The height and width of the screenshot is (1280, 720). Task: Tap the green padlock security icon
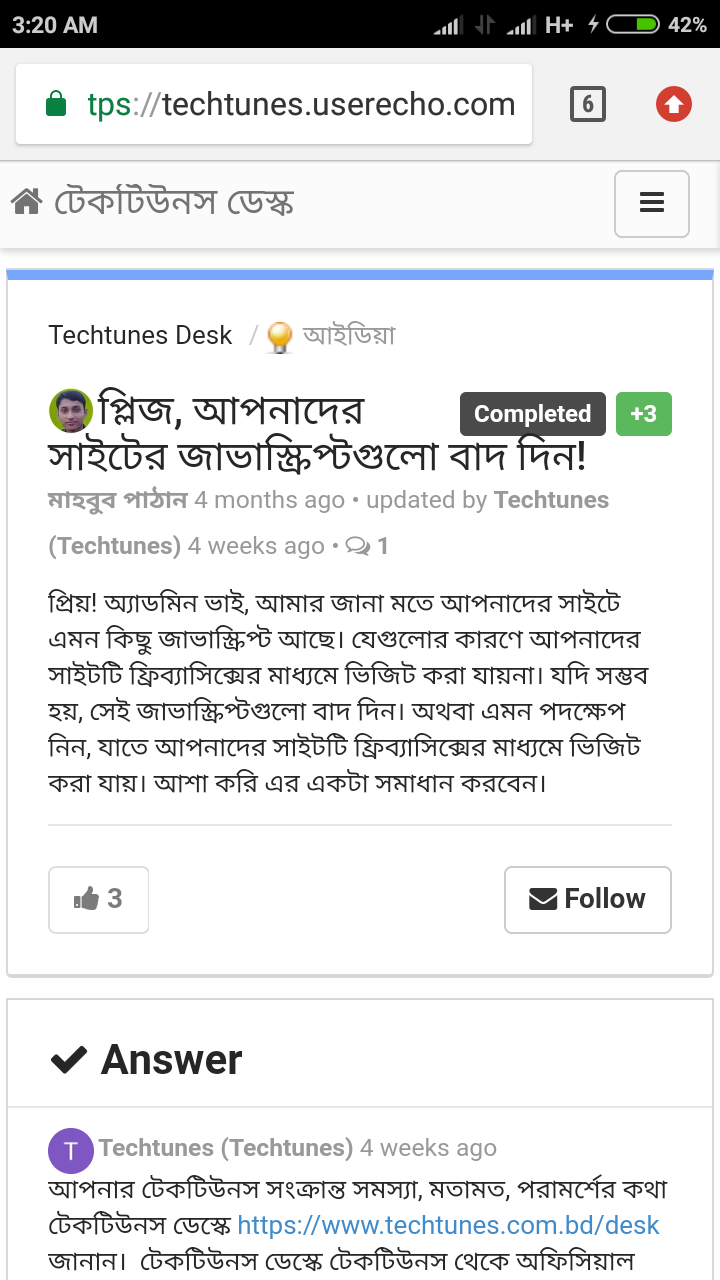click(56, 104)
